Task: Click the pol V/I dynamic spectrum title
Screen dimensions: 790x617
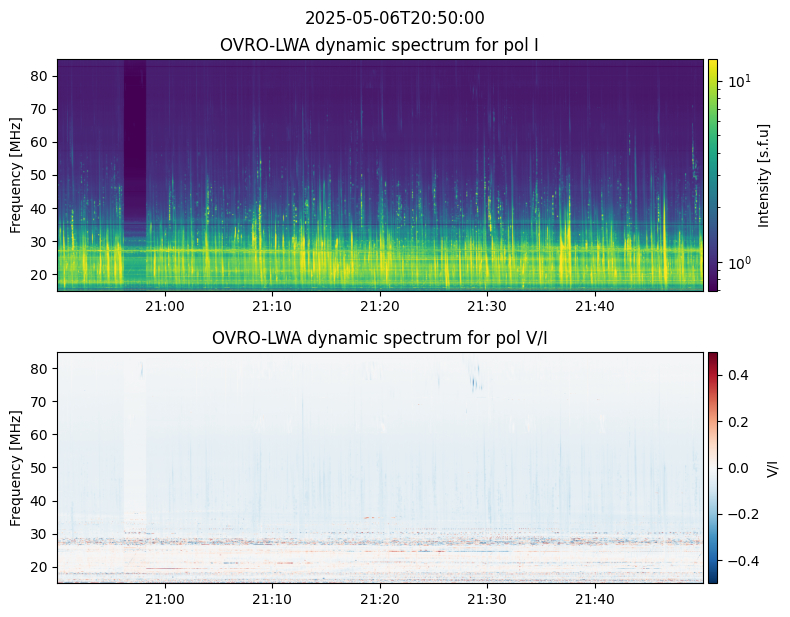Action: (380, 338)
